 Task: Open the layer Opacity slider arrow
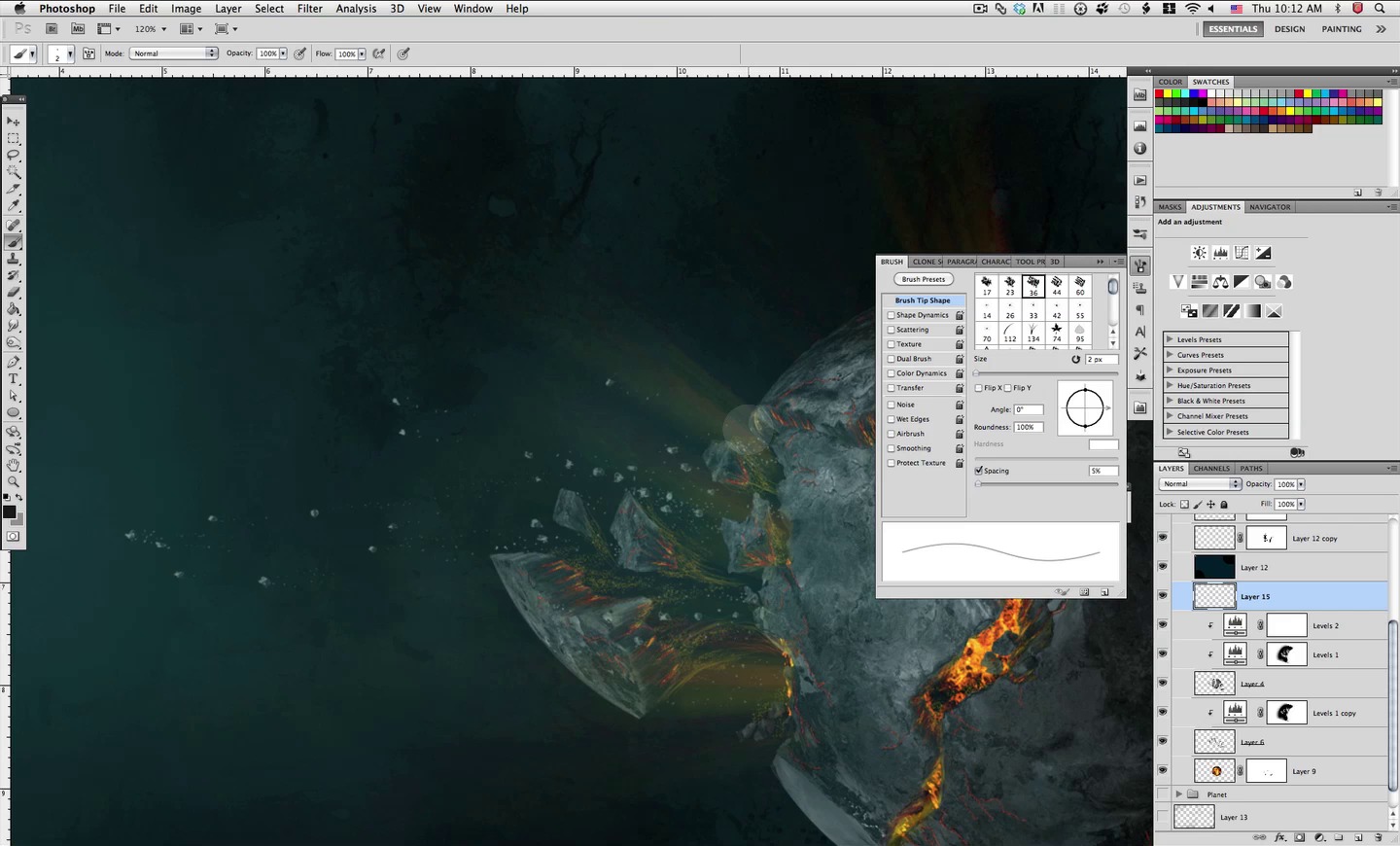pos(1301,484)
